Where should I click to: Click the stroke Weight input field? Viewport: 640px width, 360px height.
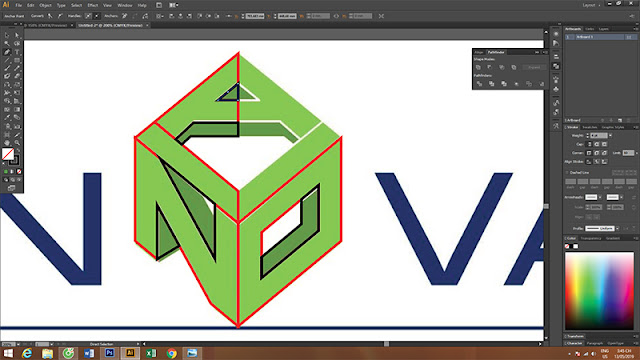point(599,136)
